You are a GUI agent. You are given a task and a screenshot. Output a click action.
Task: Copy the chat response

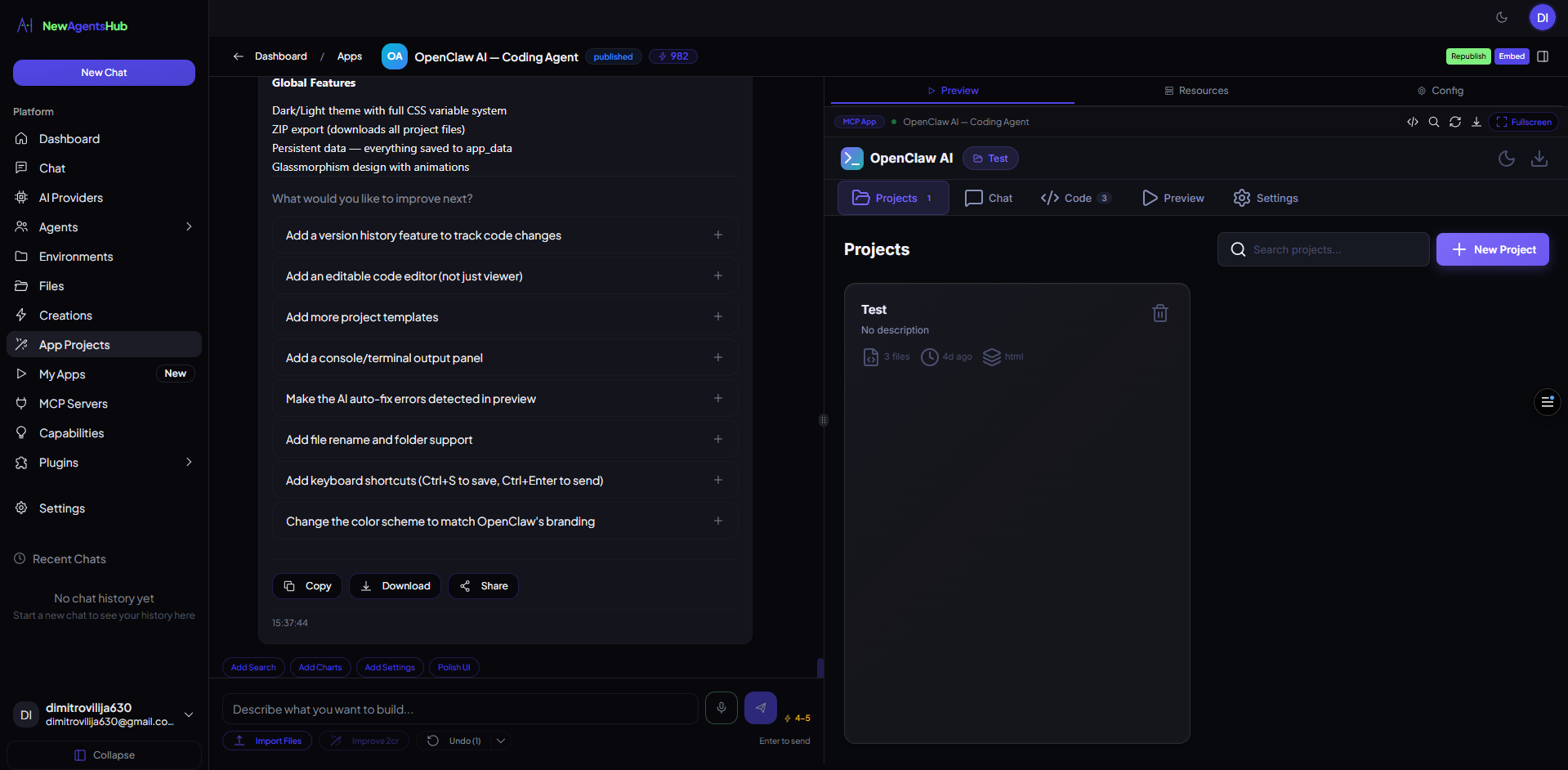[307, 586]
